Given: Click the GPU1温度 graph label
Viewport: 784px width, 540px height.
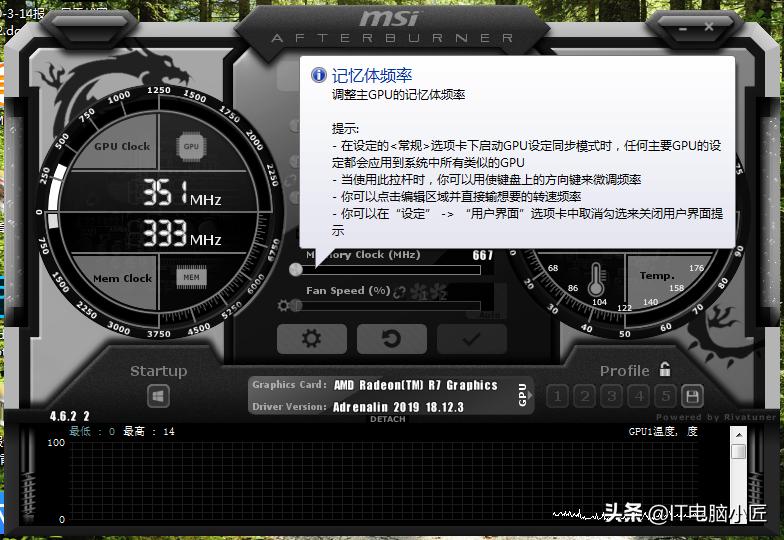Looking at the screenshot, I should click(x=663, y=432).
